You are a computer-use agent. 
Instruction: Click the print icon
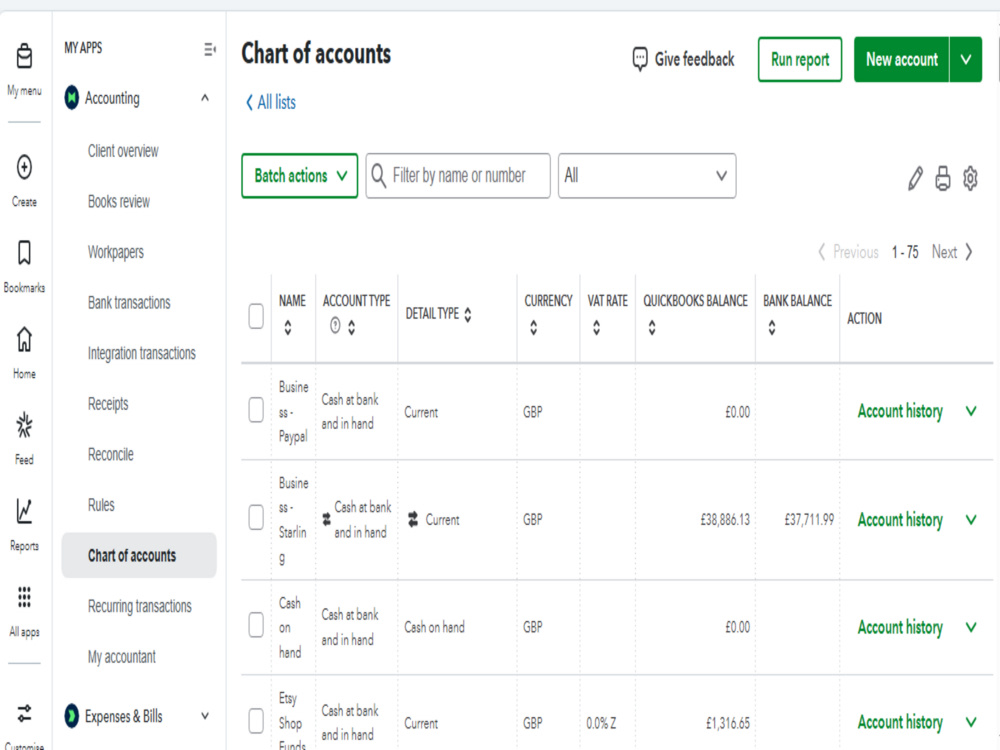pos(943,179)
